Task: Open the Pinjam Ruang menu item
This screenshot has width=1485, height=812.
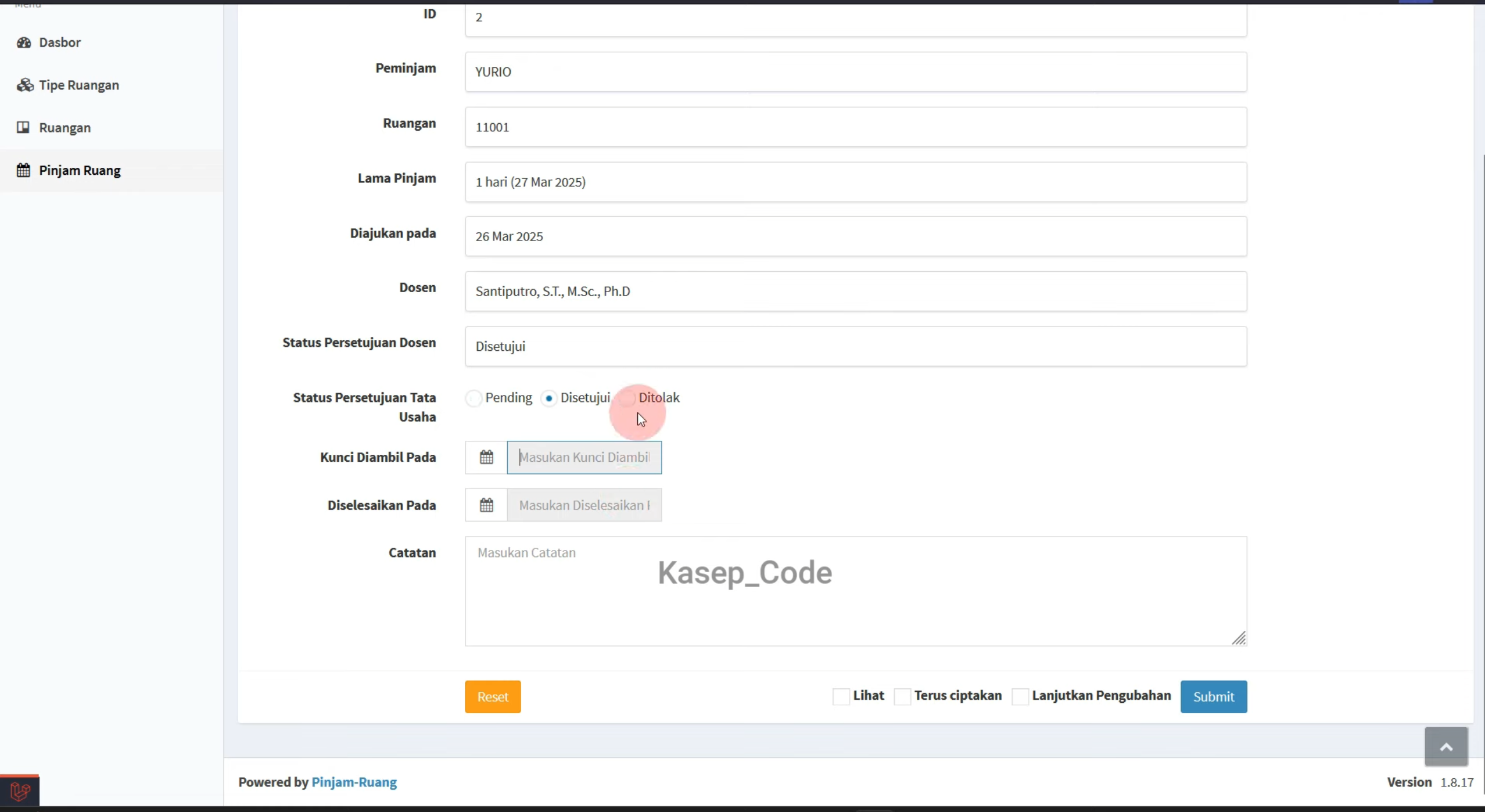Action: 112,170
